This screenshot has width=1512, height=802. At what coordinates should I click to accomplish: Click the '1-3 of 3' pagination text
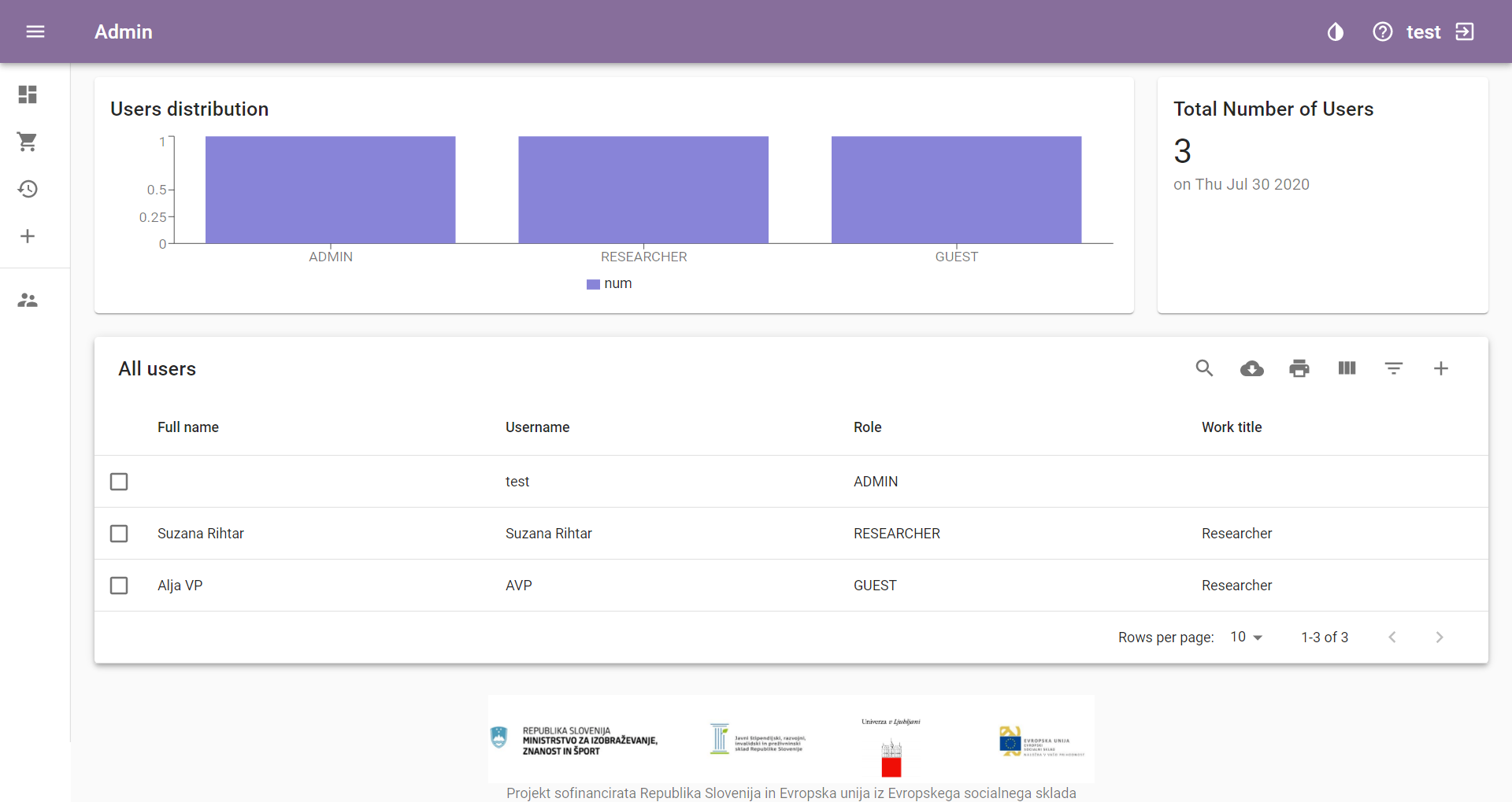[x=1325, y=638]
